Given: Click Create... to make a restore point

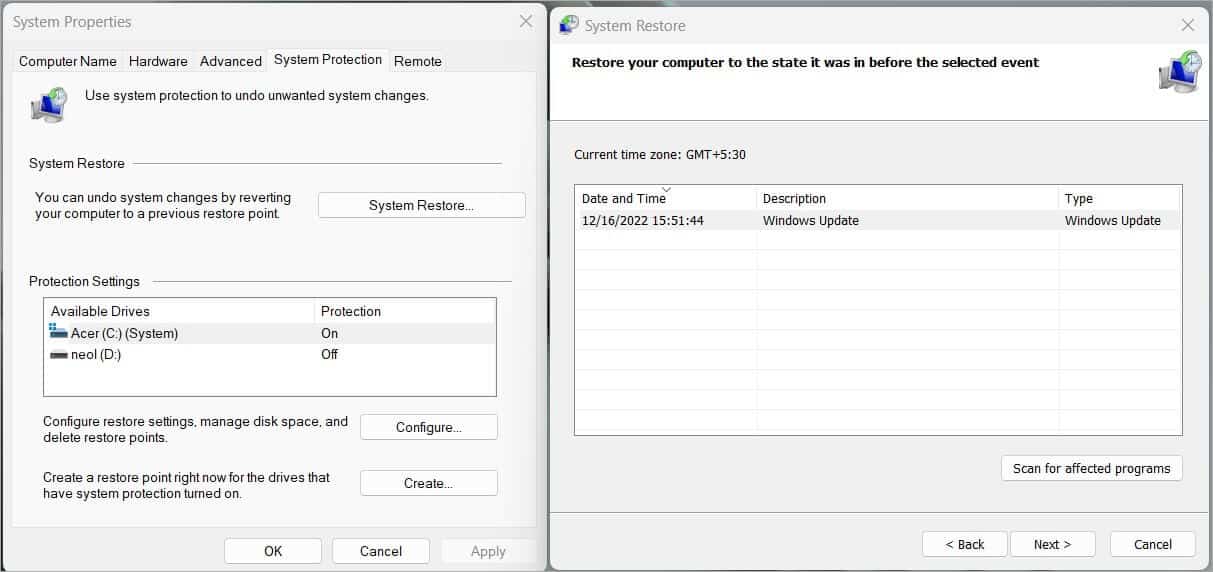Looking at the screenshot, I should click(x=428, y=483).
